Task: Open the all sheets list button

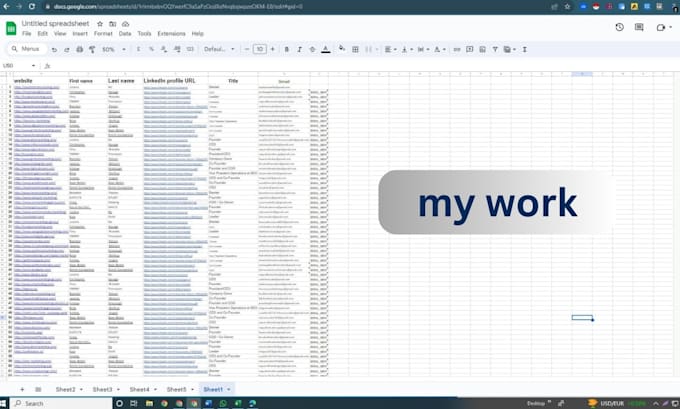Action: click(38, 389)
